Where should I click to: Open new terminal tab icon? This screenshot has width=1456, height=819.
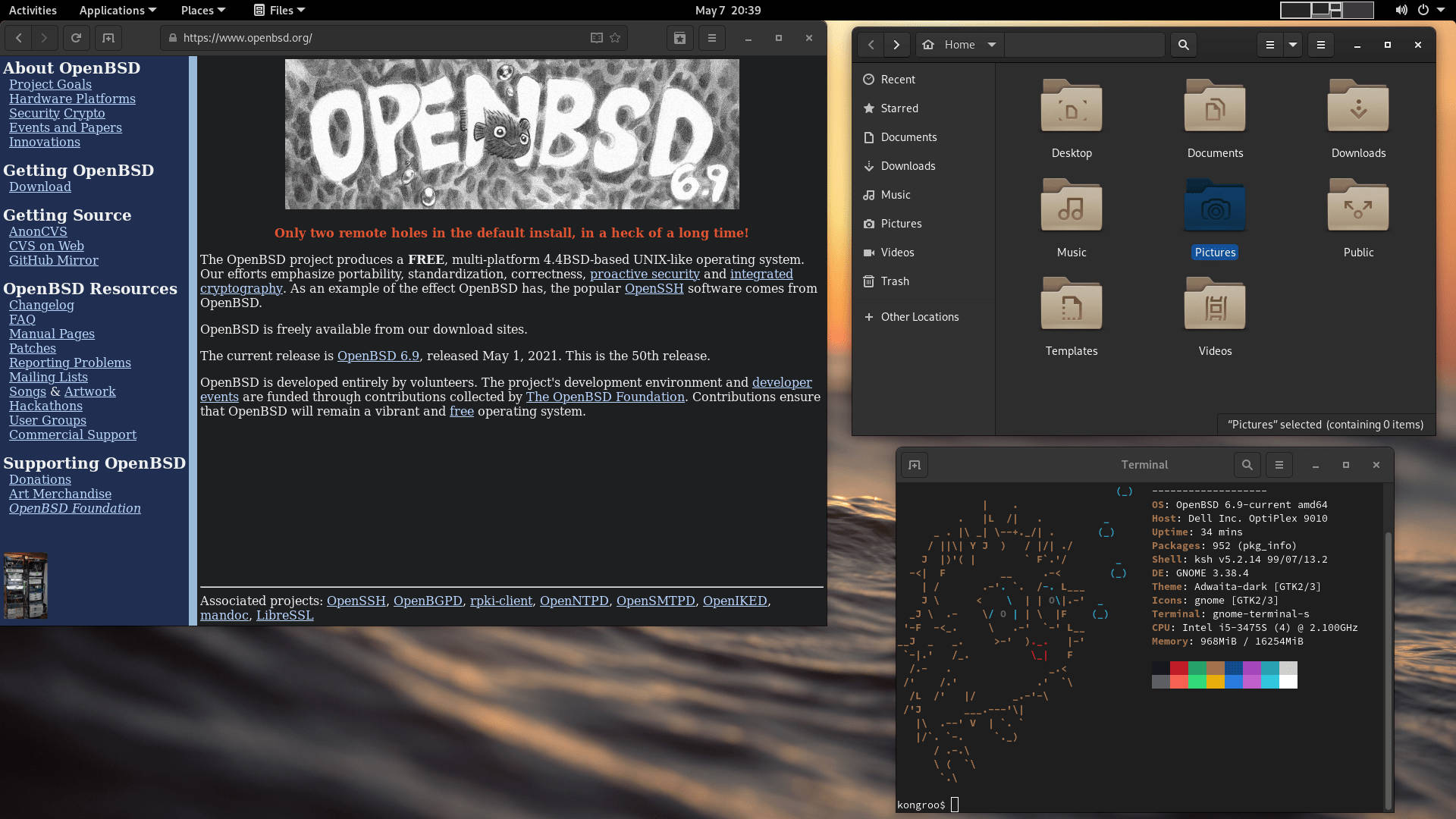point(915,465)
